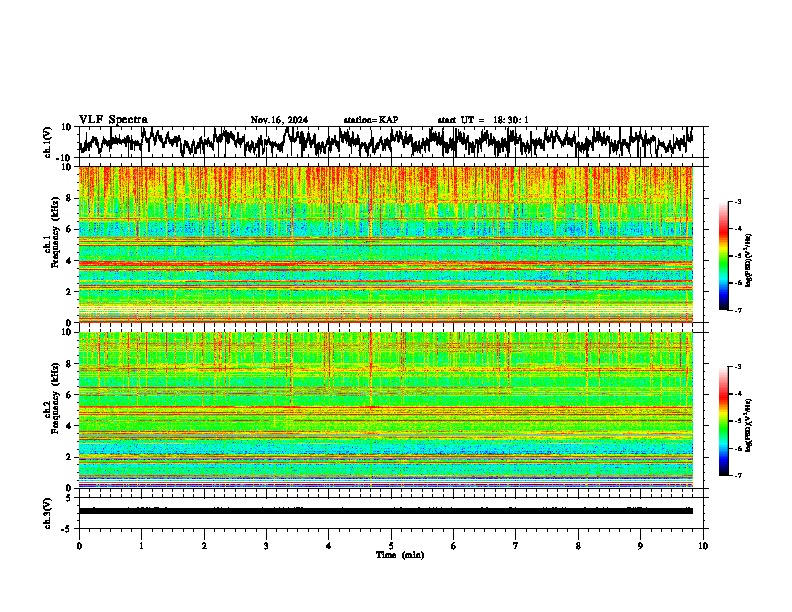This screenshot has width=792, height=612.
Task: Click the ch.1 spectrogram color scale bar
Action: (x=723, y=256)
